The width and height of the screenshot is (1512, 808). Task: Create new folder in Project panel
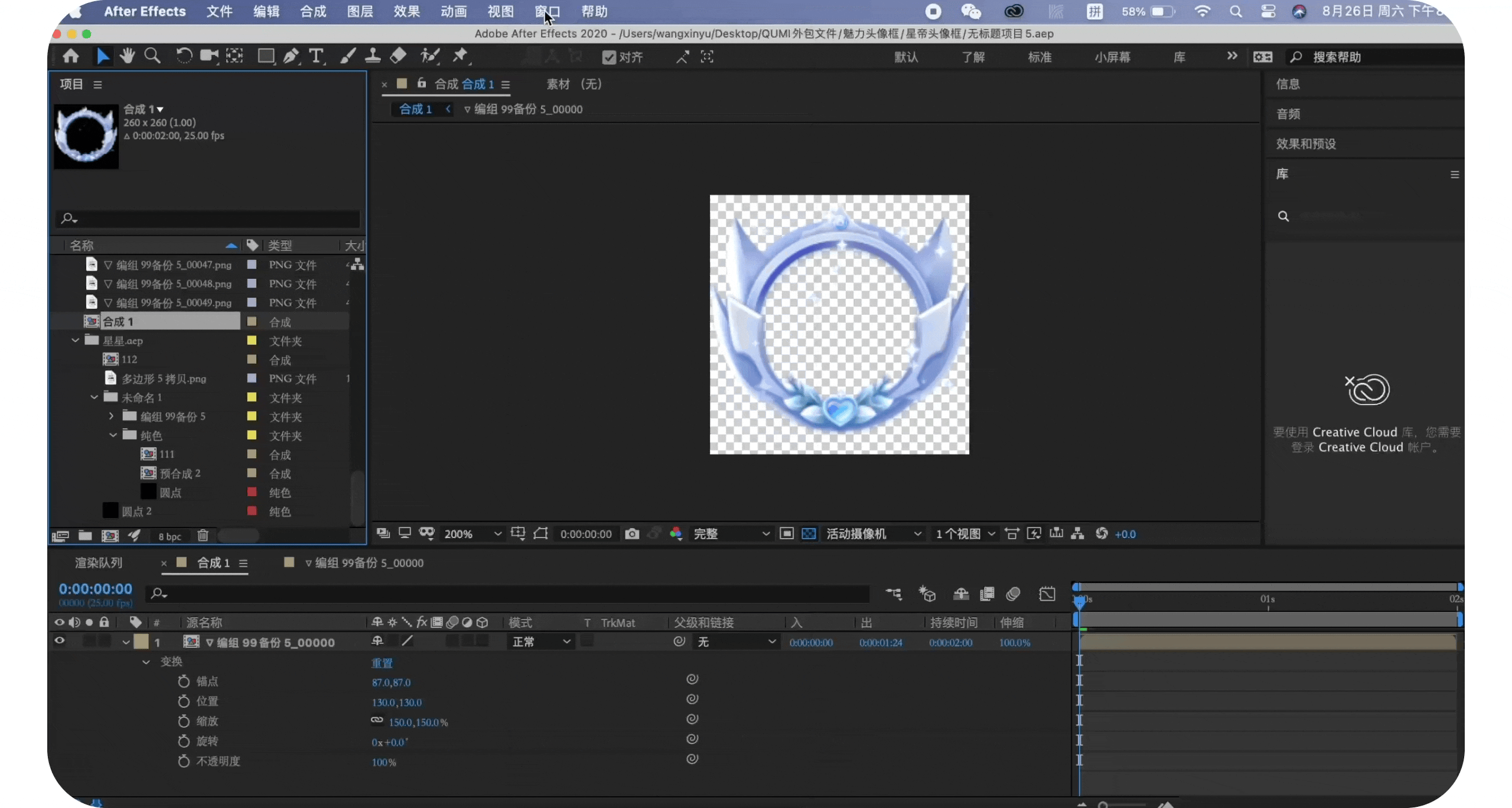tap(85, 536)
